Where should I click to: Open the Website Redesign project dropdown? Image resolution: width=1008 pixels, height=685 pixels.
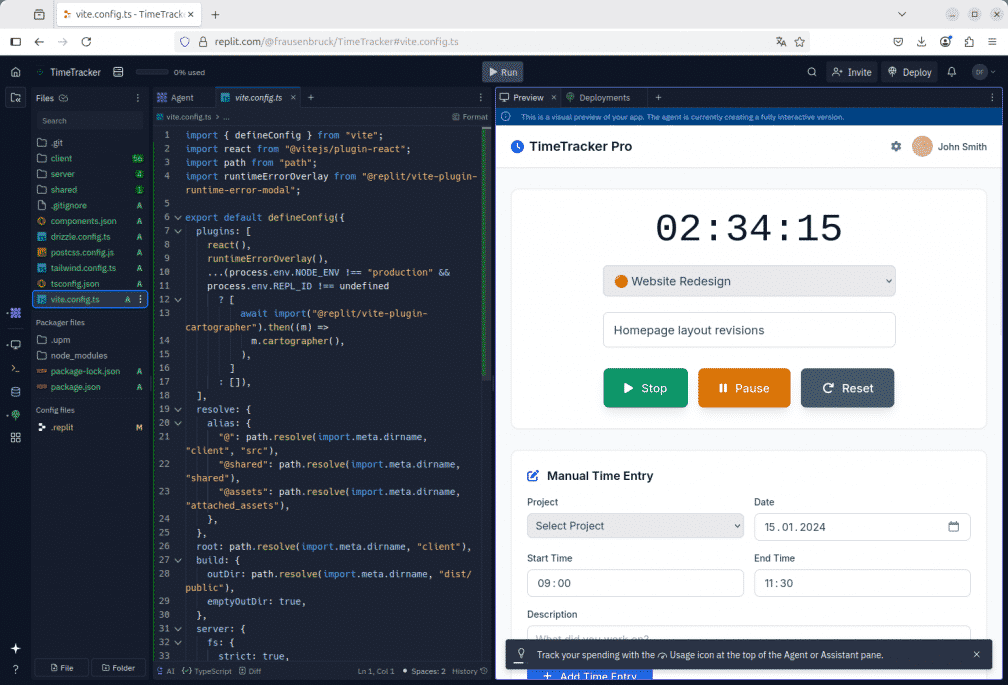(749, 281)
